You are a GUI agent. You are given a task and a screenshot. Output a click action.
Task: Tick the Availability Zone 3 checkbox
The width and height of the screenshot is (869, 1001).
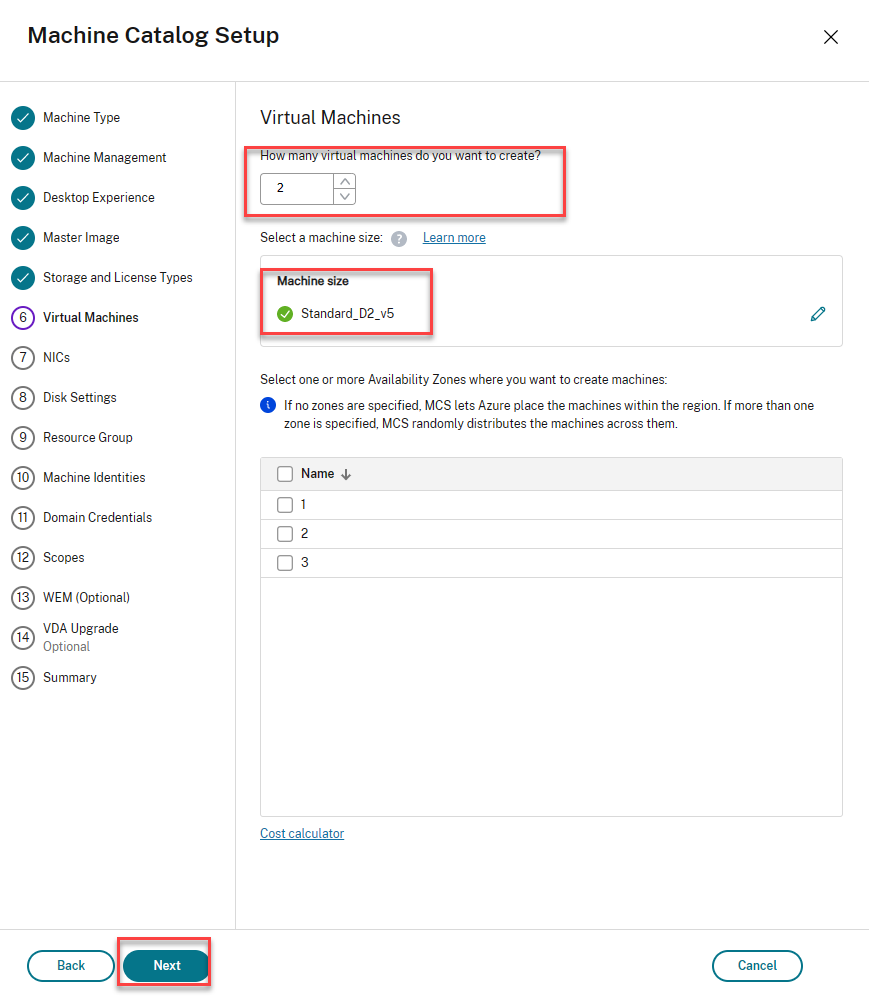(x=285, y=563)
